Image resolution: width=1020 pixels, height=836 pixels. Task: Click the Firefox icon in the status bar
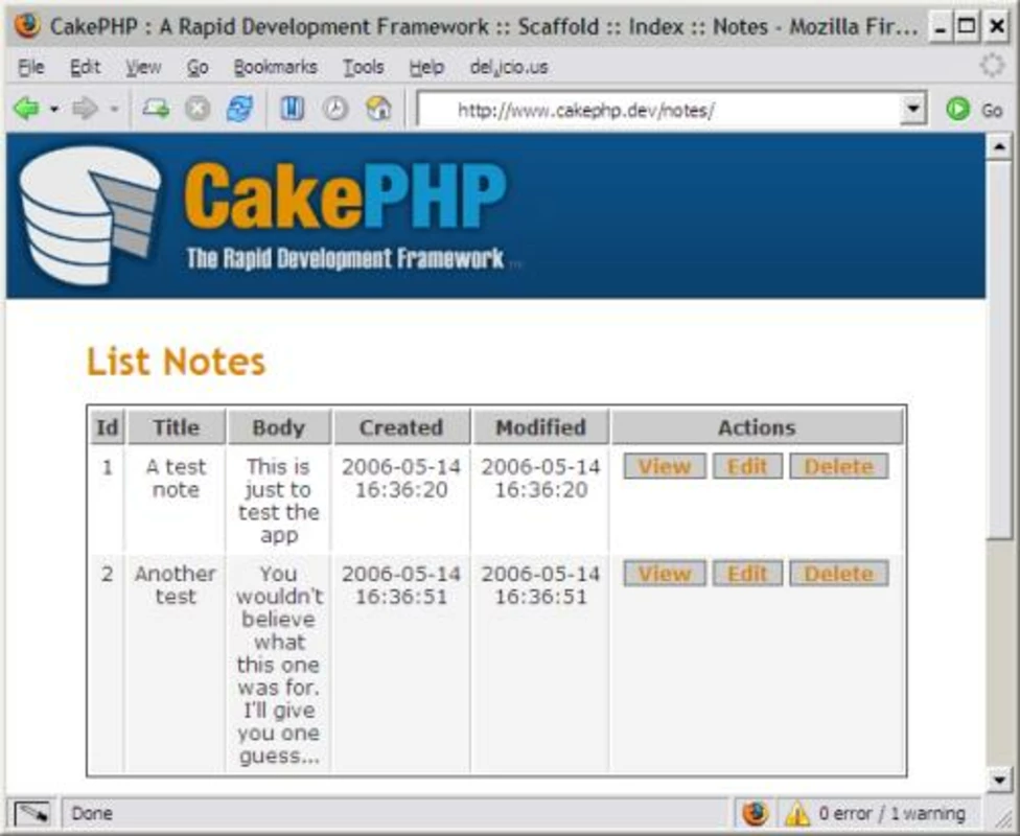[757, 813]
